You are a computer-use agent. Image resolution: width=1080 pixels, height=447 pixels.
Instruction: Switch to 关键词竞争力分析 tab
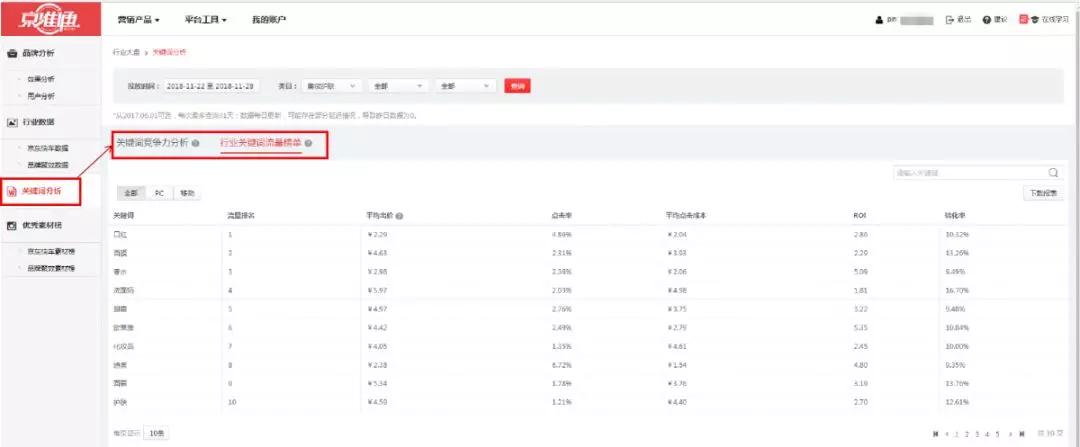(x=151, y=143)
